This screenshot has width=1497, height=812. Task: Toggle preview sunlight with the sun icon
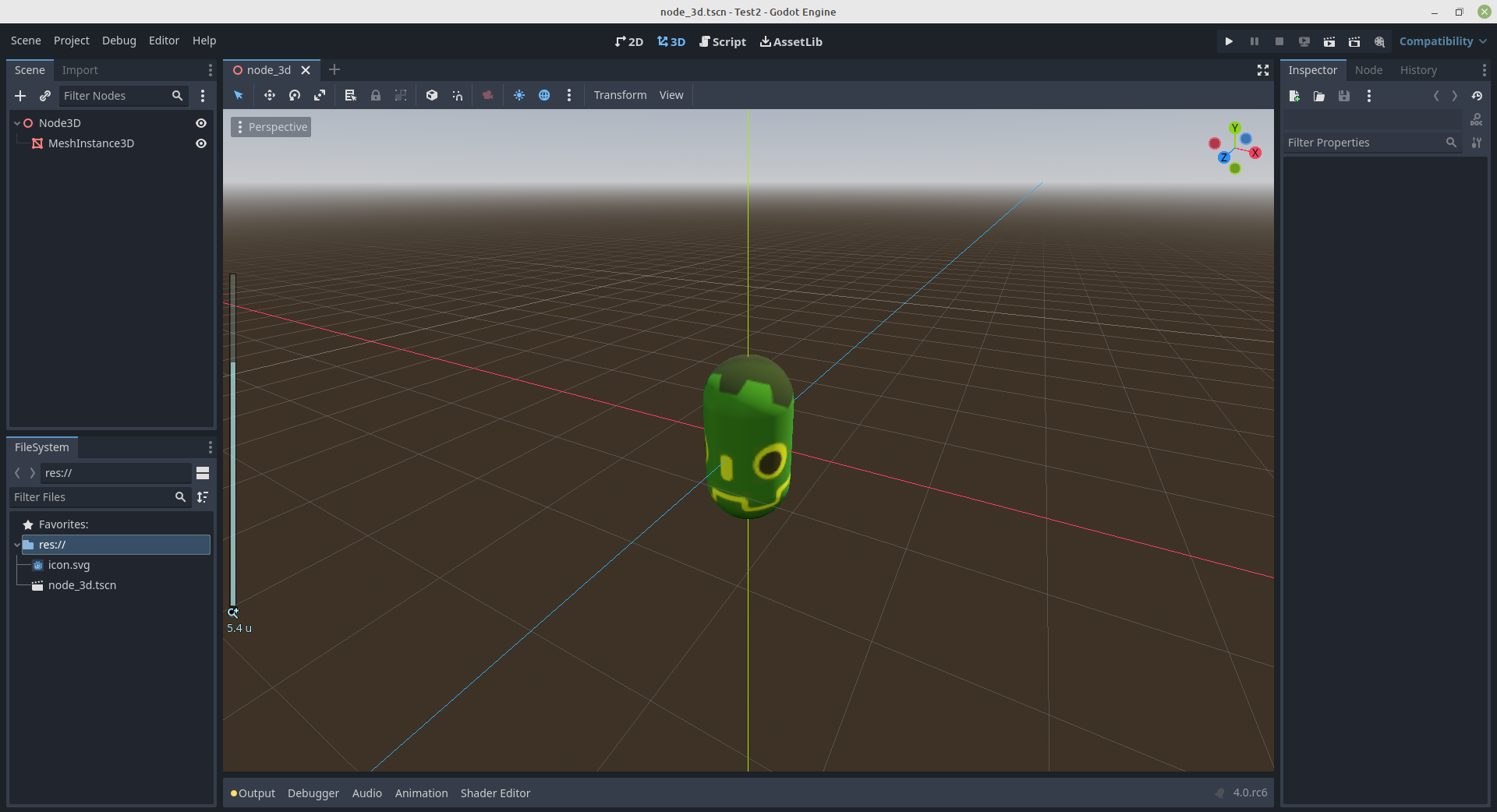519,95
